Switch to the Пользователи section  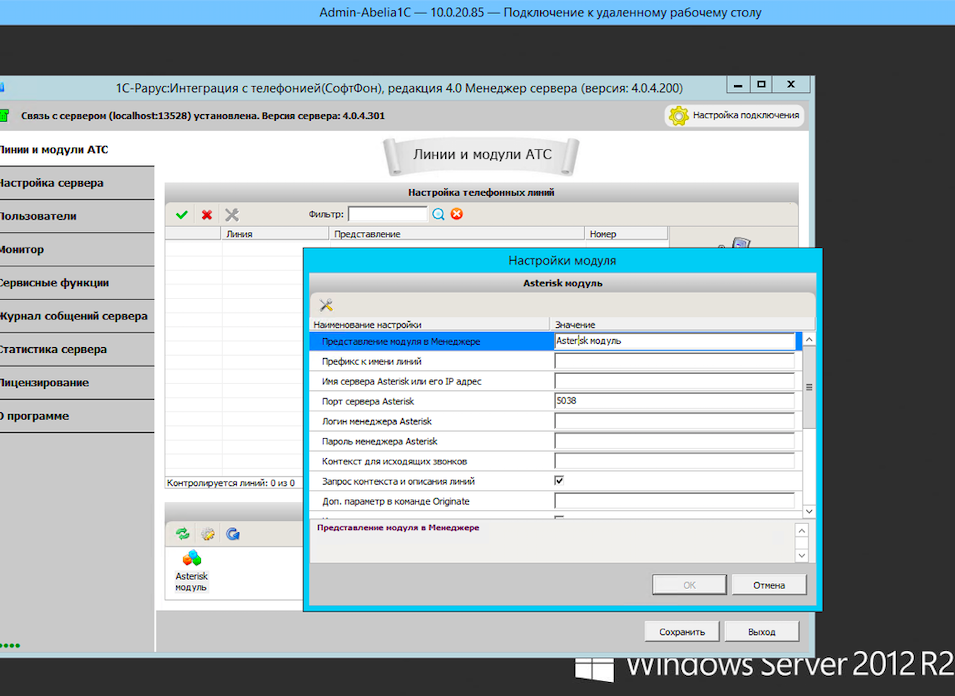pos(38,216)
